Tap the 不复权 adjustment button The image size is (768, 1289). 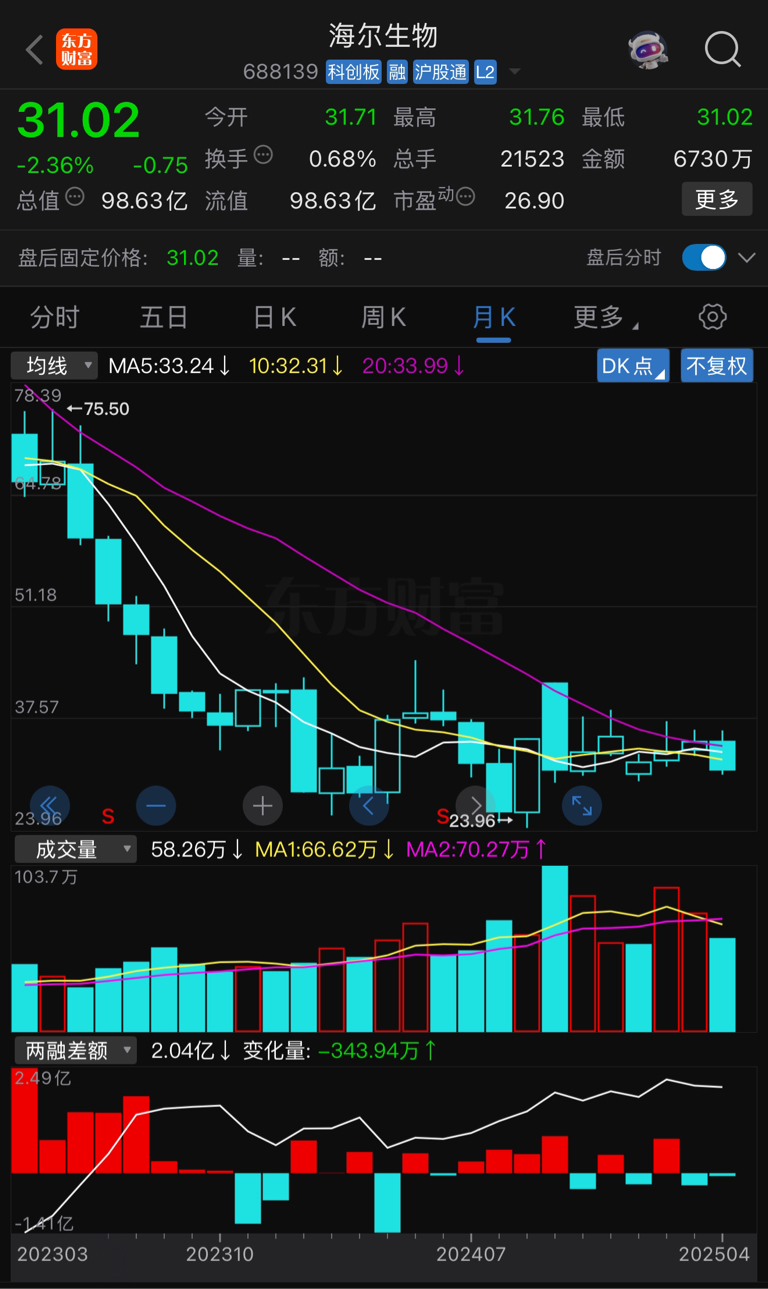717,365
